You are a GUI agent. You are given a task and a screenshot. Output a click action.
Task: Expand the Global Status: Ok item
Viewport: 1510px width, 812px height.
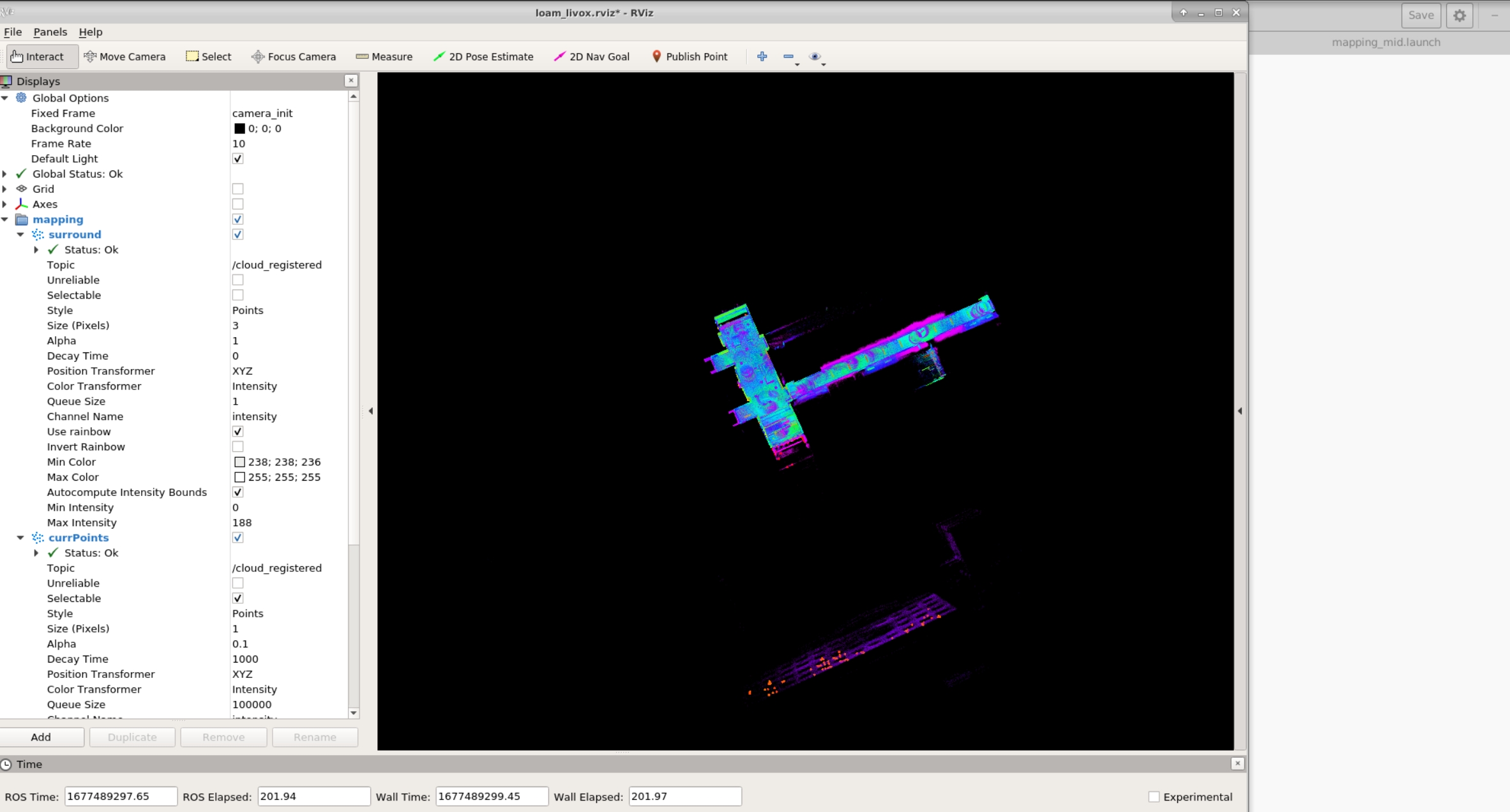(x=5, y=174)
